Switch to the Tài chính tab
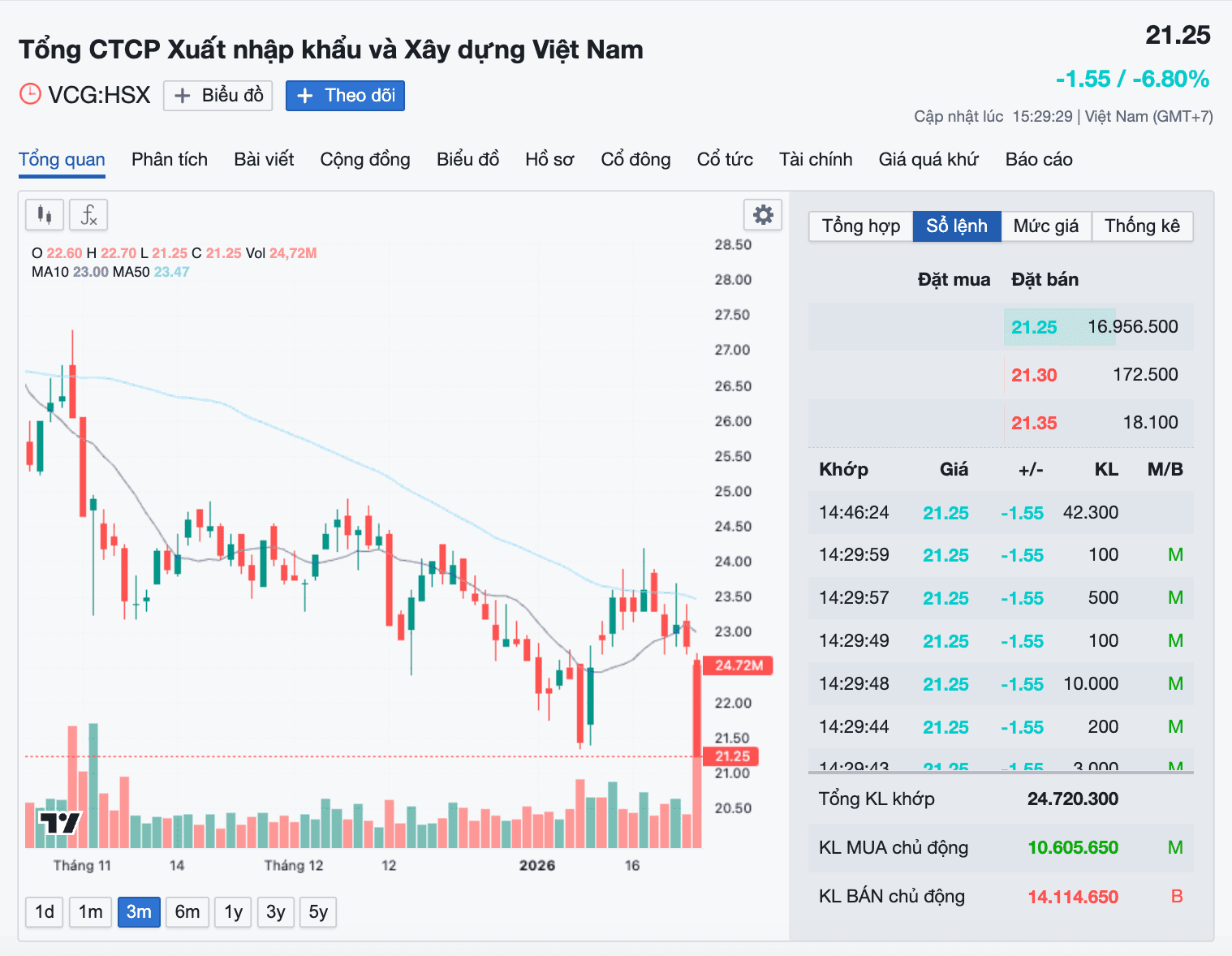1232x956 pixels. [x=816, y=159]
